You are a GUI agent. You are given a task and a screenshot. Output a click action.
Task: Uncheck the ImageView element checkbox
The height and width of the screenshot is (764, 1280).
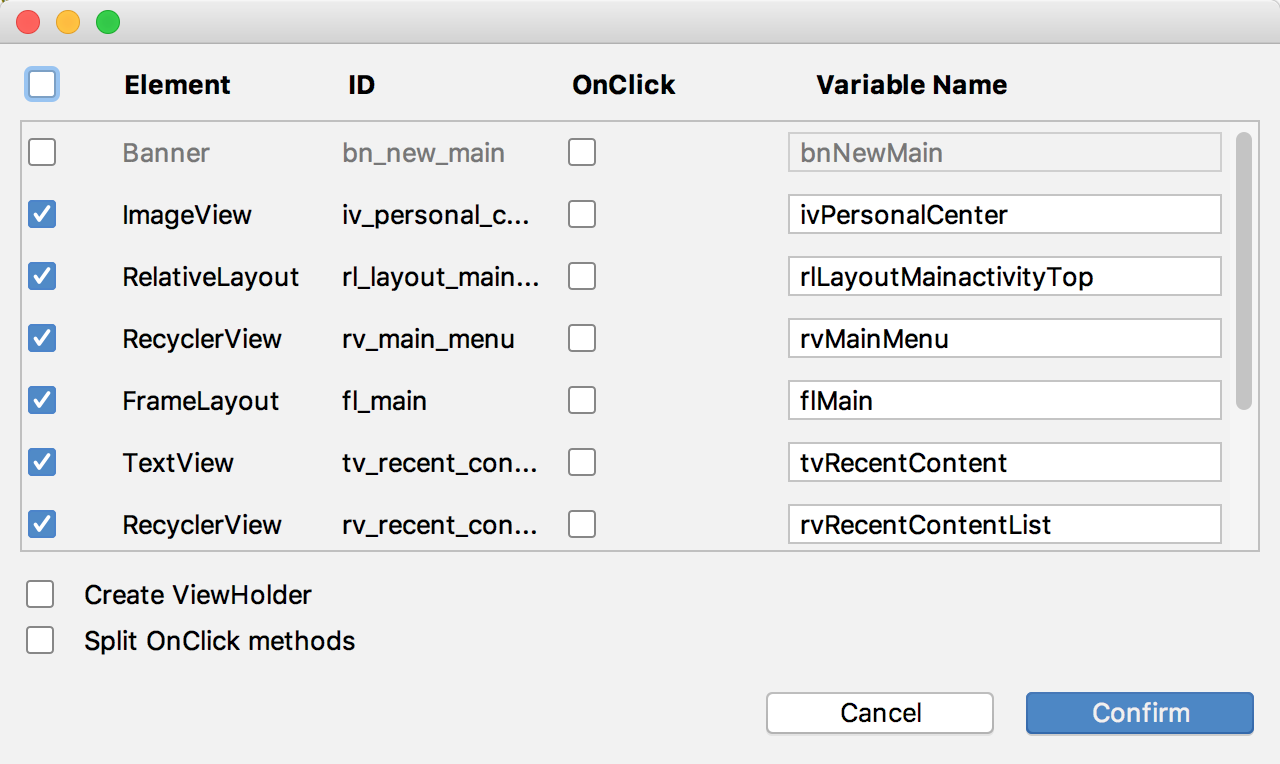42,214
